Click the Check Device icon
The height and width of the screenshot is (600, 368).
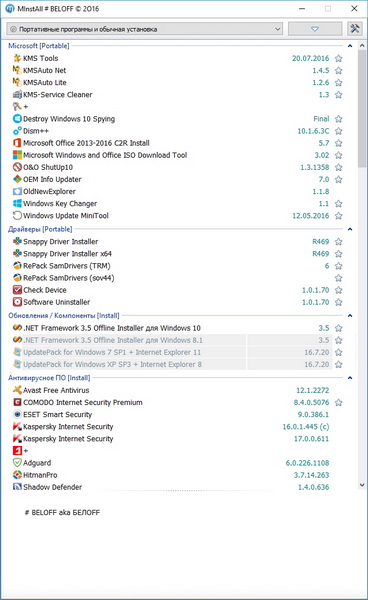pos(17,290)
